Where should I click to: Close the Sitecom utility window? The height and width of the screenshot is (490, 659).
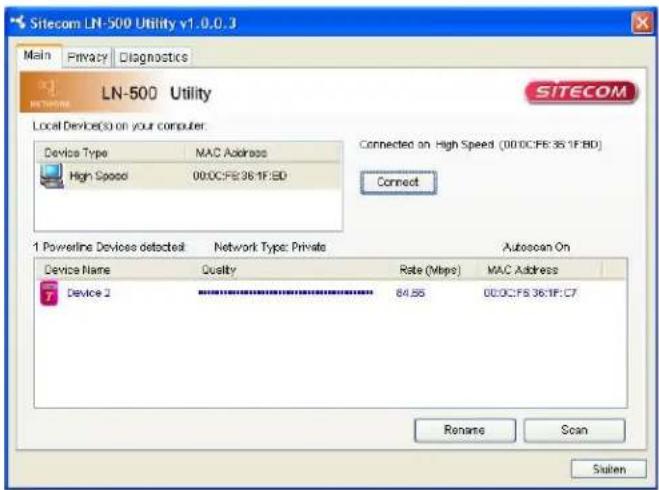pyautogui.click(x=642, y=22)
